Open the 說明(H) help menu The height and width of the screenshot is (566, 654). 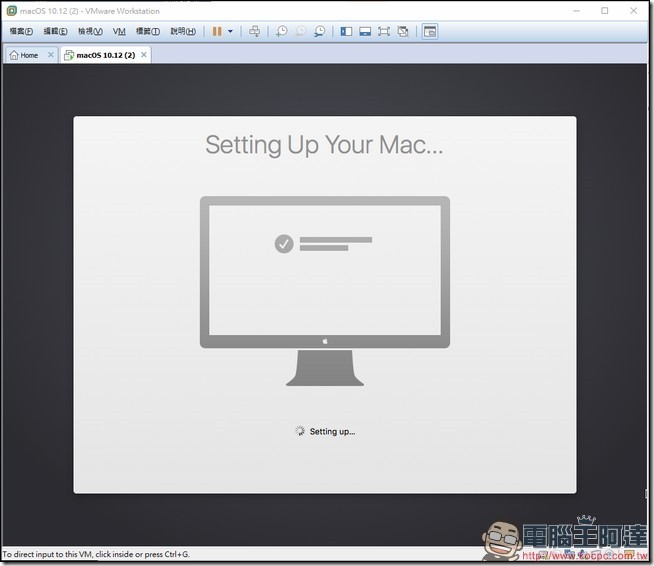pos(183,31)
